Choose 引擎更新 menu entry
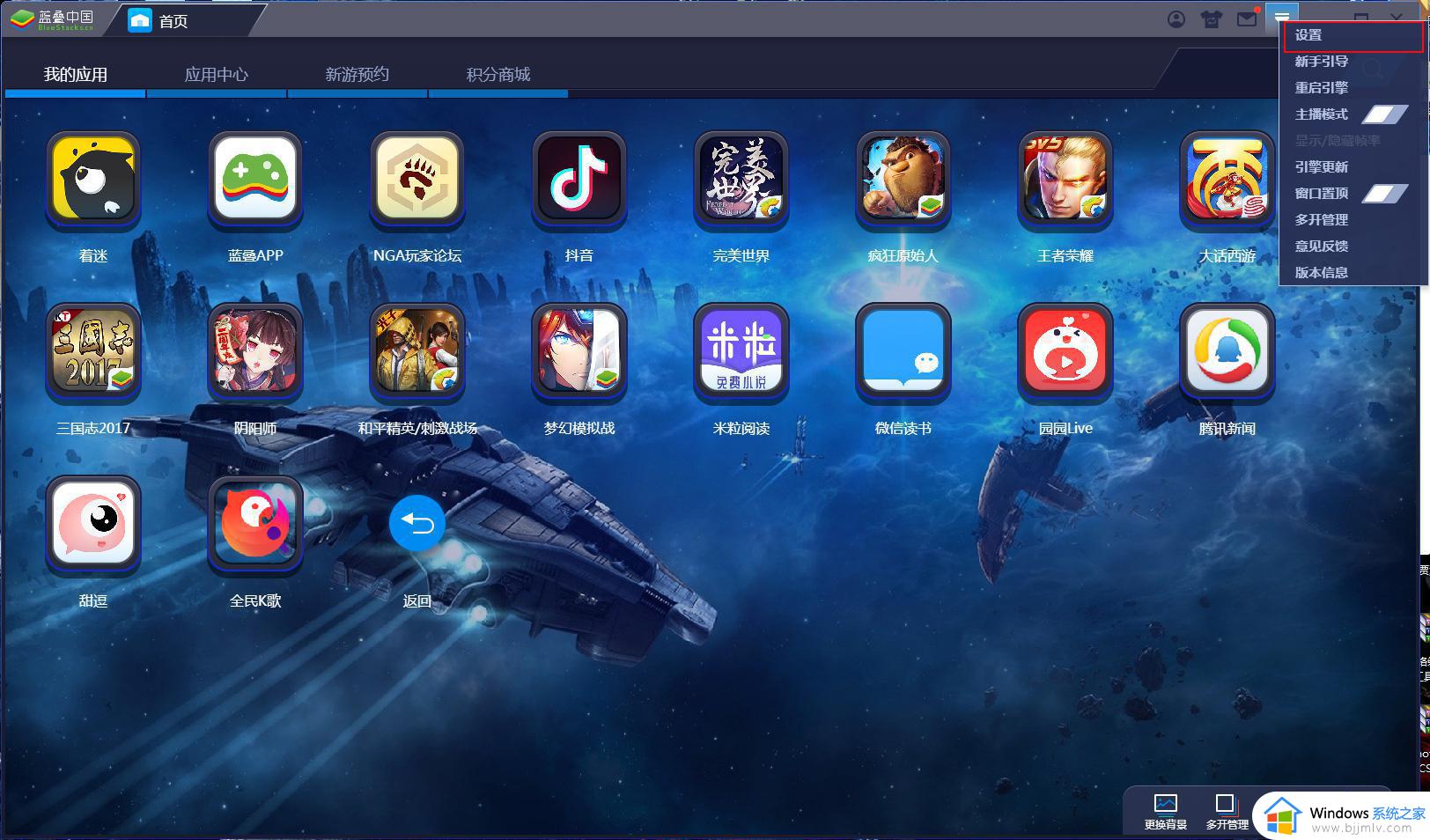1430x840 pixels. pos(1322,167)
